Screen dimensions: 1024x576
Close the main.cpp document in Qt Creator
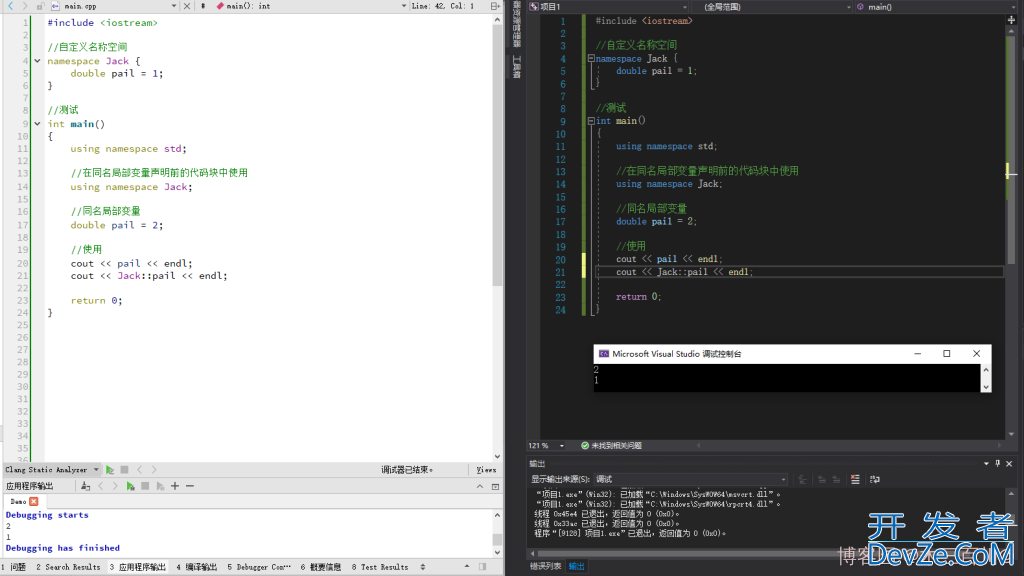(x=187, y=6)
